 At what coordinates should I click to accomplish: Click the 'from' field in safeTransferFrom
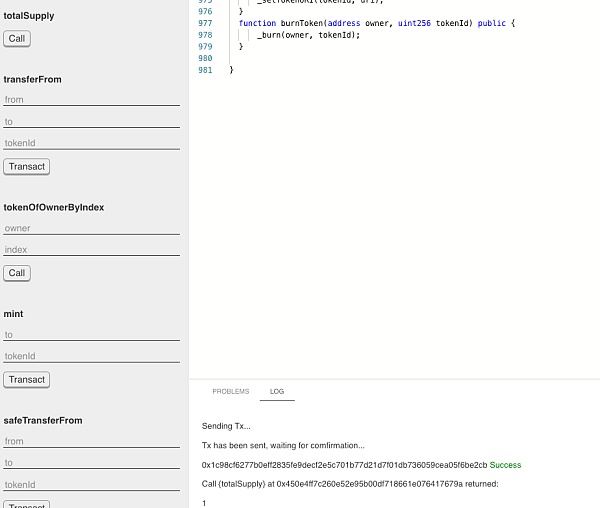point(91,441)
